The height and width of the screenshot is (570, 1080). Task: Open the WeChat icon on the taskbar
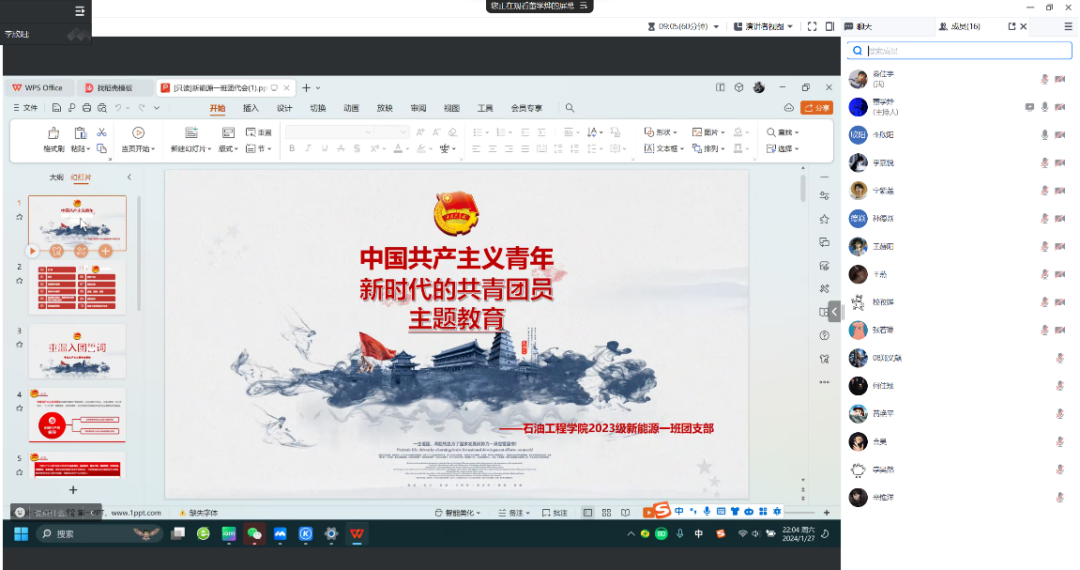[x=254, y=534]
